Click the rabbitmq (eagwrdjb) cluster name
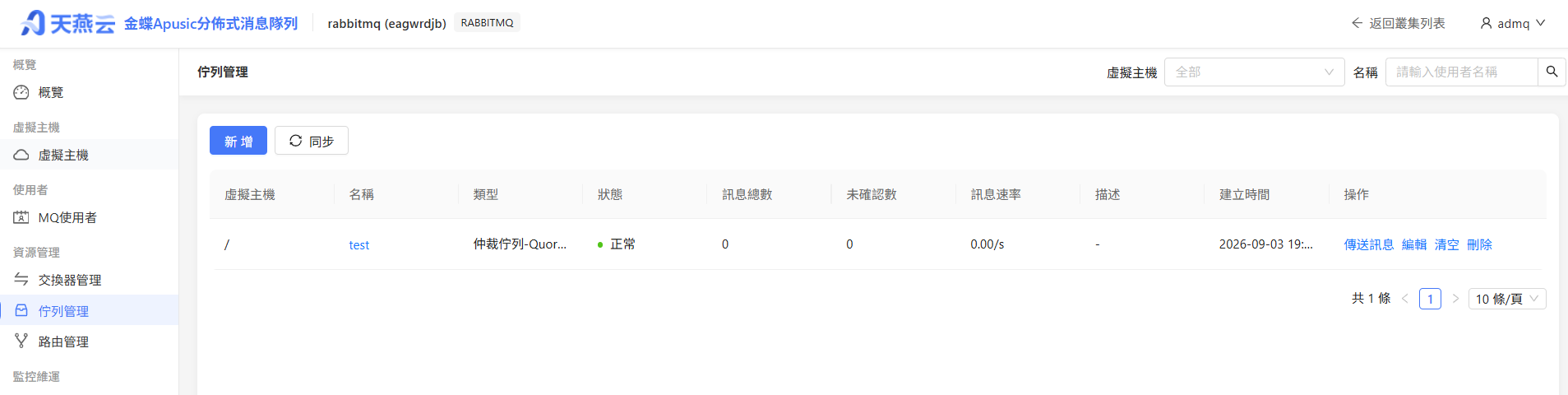 pos(386,23)
